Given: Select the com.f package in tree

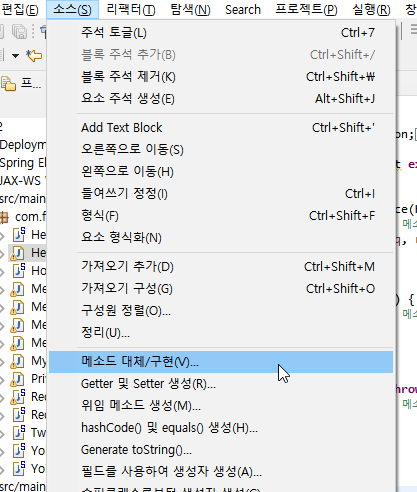Looking at the screenshot, I should (30, 217).
